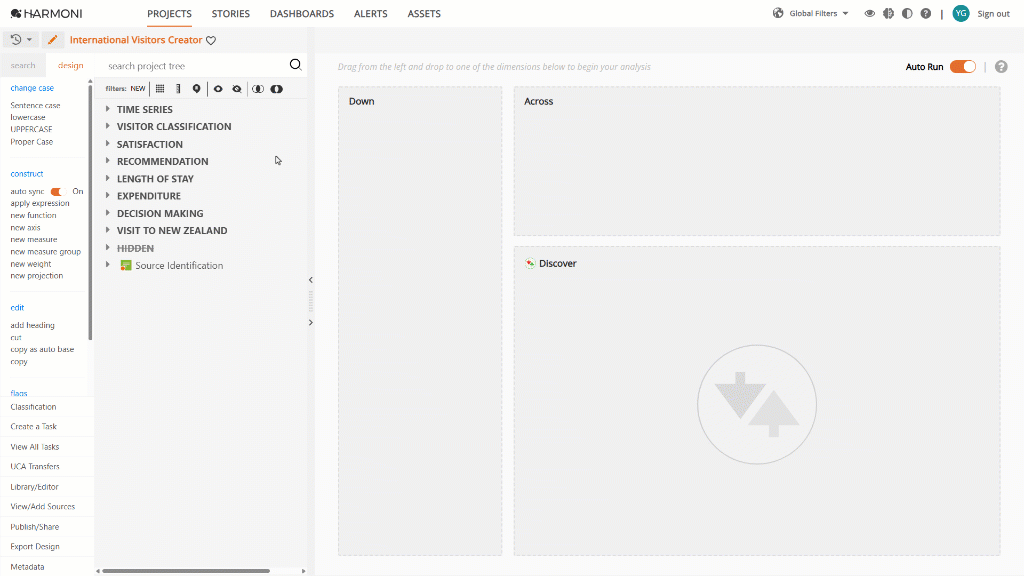Image resolution: width=1024 pixels, height=576 pixels.
Task: Click Sign out
Action: (x=993, y=14)
